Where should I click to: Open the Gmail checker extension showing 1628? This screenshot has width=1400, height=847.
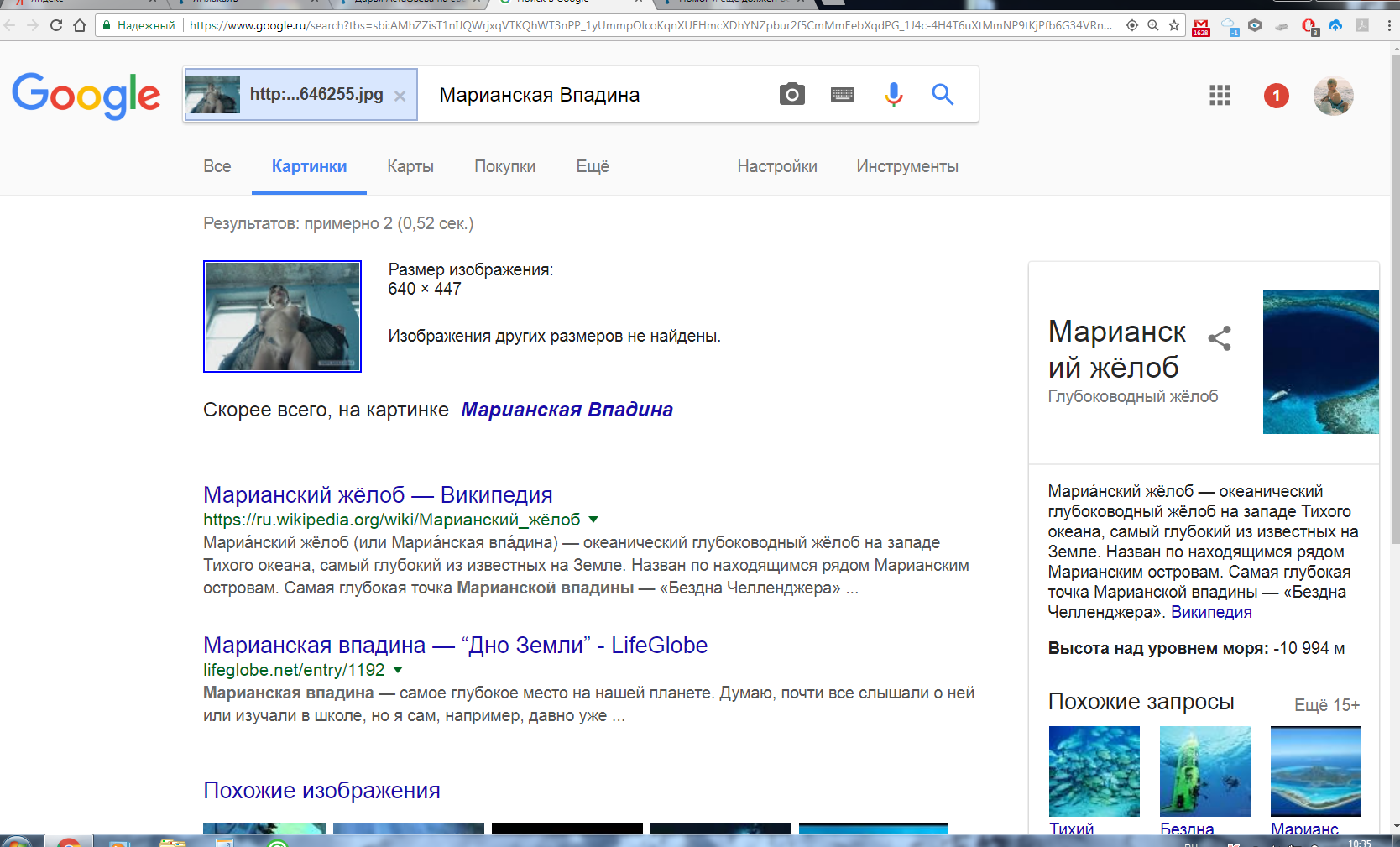(x=1201, y=27)
